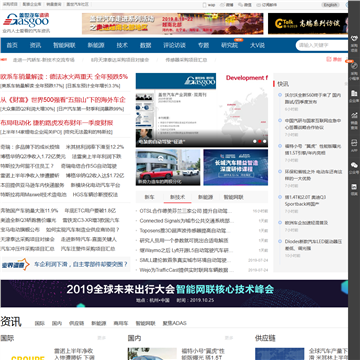Click the Gasgoo logo at top left
Image resolution: width=360 pixels, height=360 pixels.
[x=26, y=21]
